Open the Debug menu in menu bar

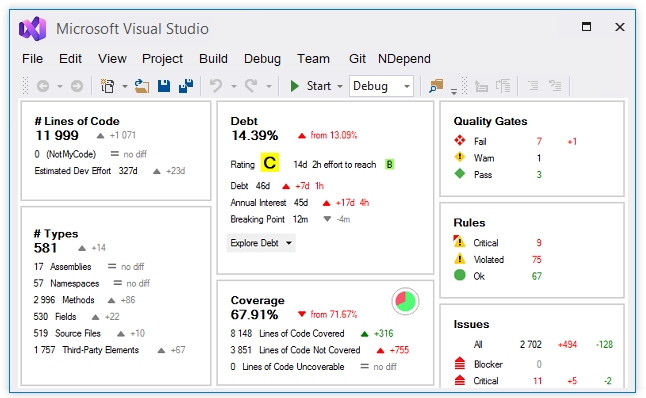[x=262, y=59]
